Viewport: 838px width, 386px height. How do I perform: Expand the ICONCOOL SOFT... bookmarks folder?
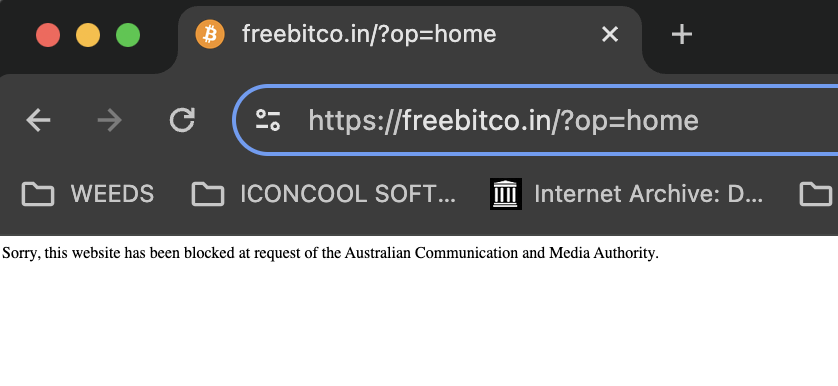point(324,194)
